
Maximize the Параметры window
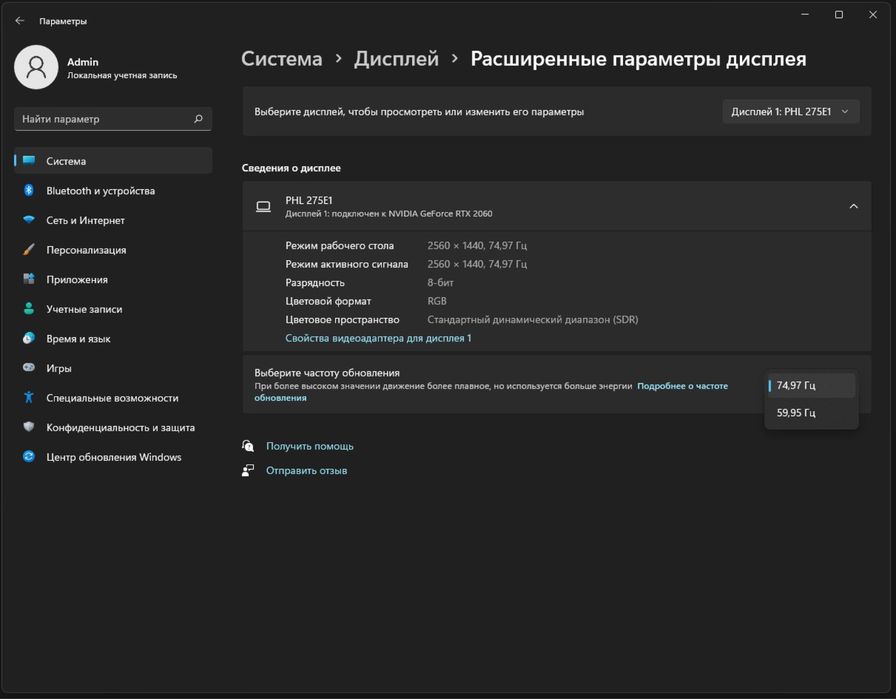(838, 15)
